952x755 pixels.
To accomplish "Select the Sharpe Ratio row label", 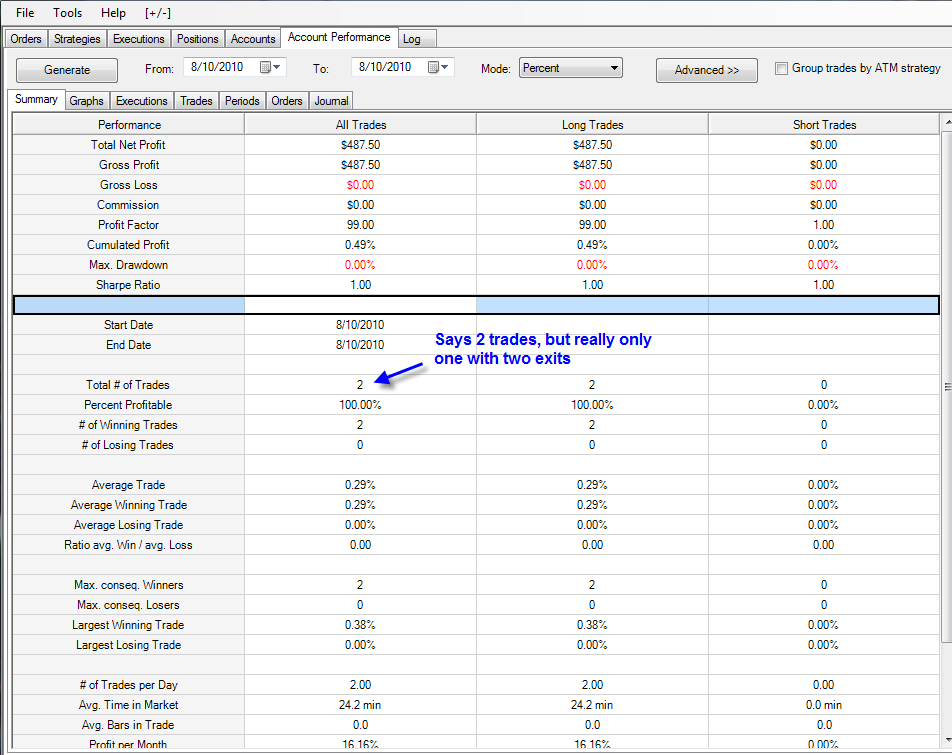I will tap(128, 285).
